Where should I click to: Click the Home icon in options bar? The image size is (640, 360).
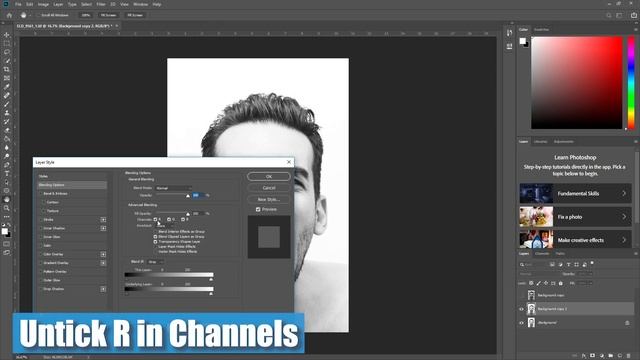coord(9,15)
